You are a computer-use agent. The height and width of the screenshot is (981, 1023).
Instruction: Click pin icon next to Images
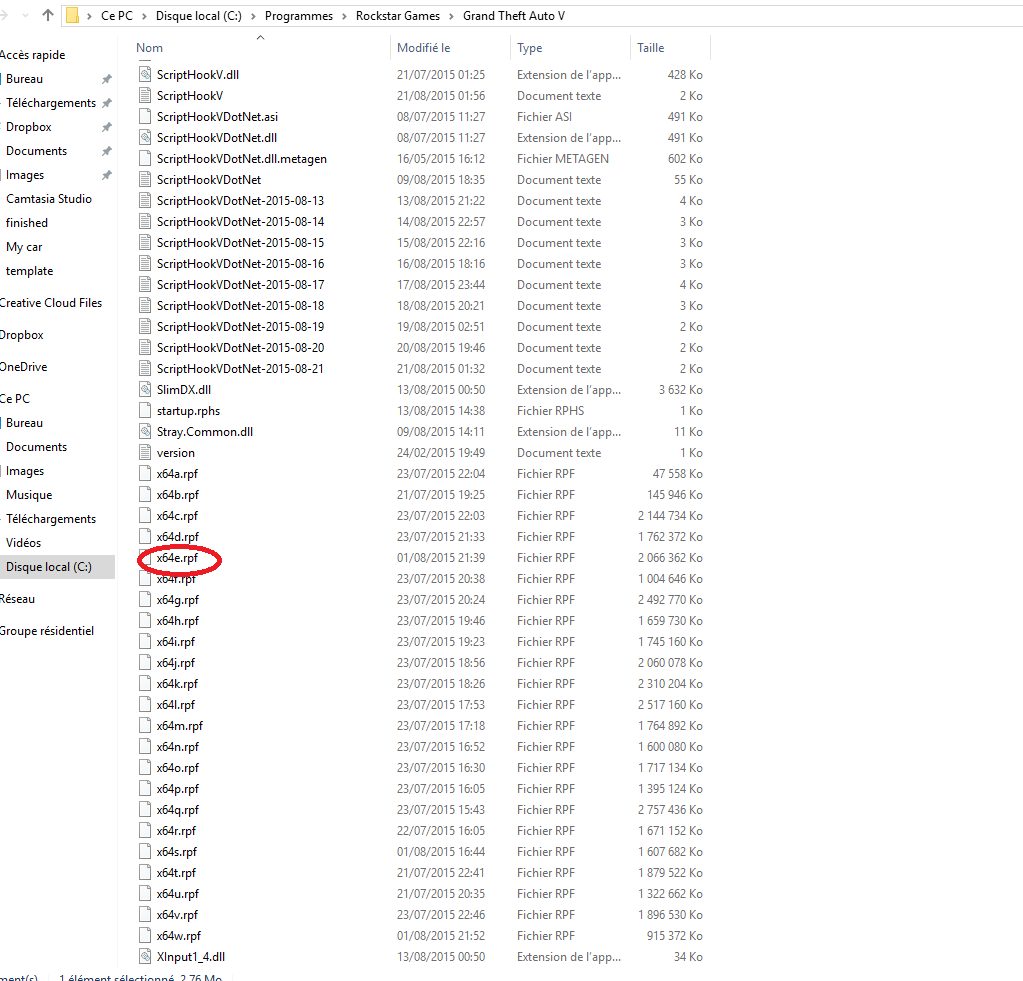click(106, 175)
